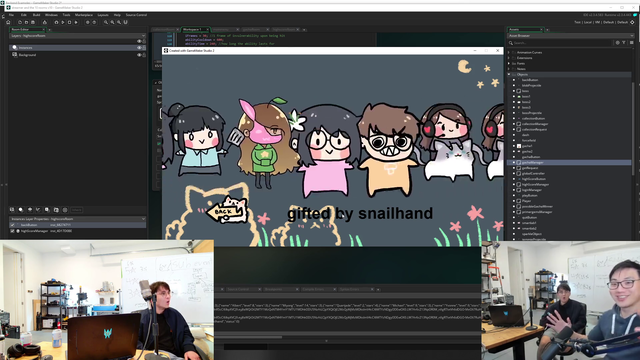The image size is (640, 360).
Task: Click the Create Executable toolbar icon
Action: (45, 22)
